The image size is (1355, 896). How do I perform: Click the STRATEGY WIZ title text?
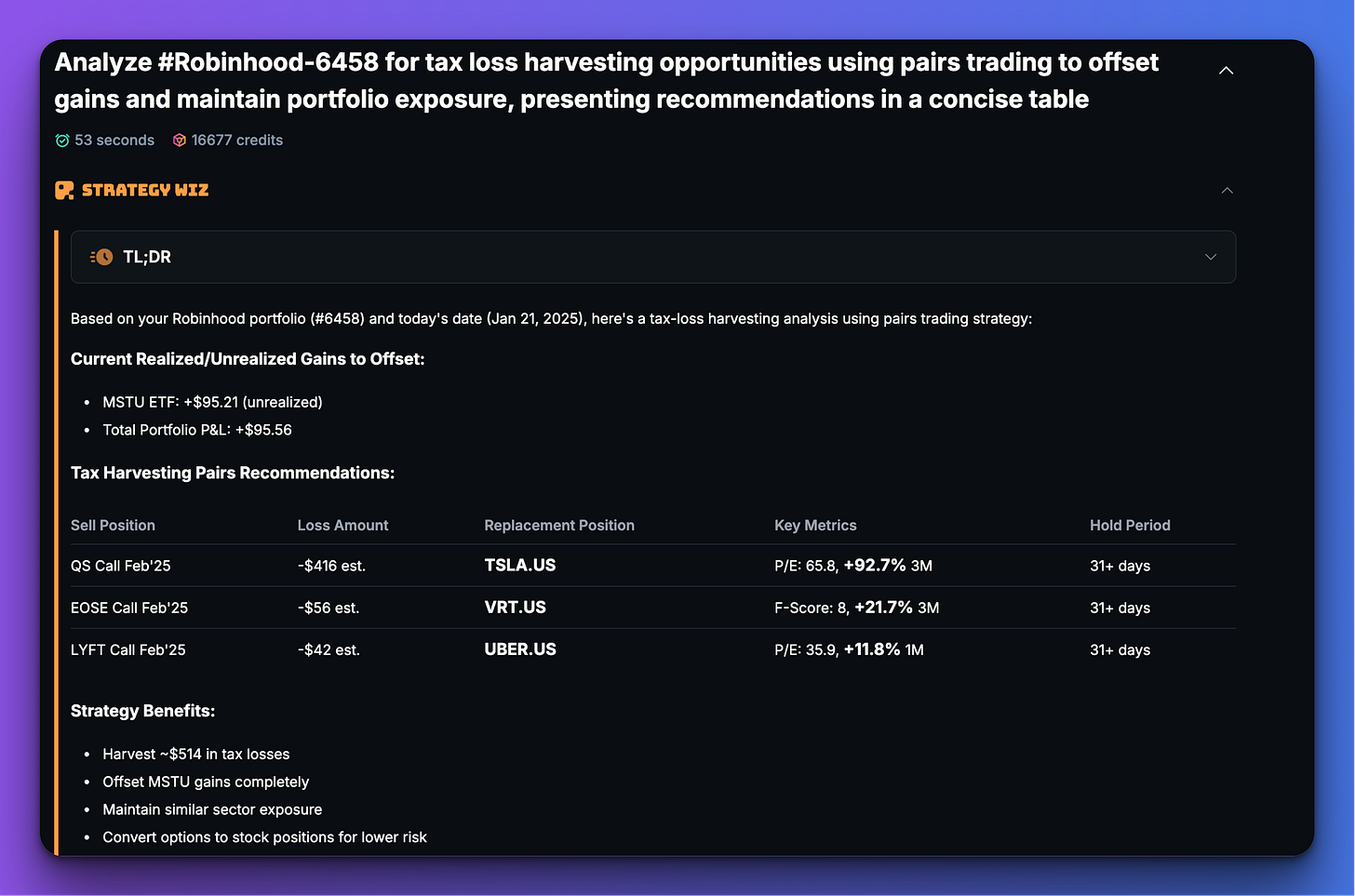point(145,190)
